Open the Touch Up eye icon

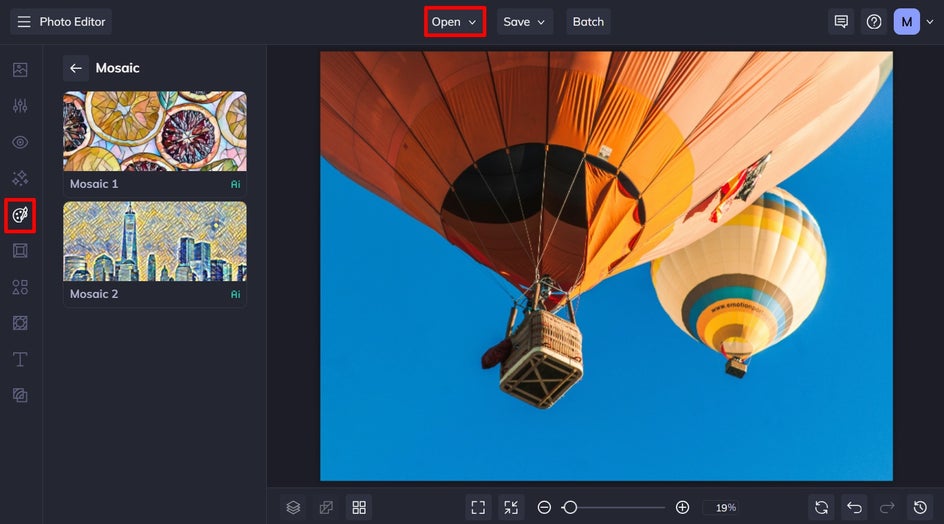20,142
